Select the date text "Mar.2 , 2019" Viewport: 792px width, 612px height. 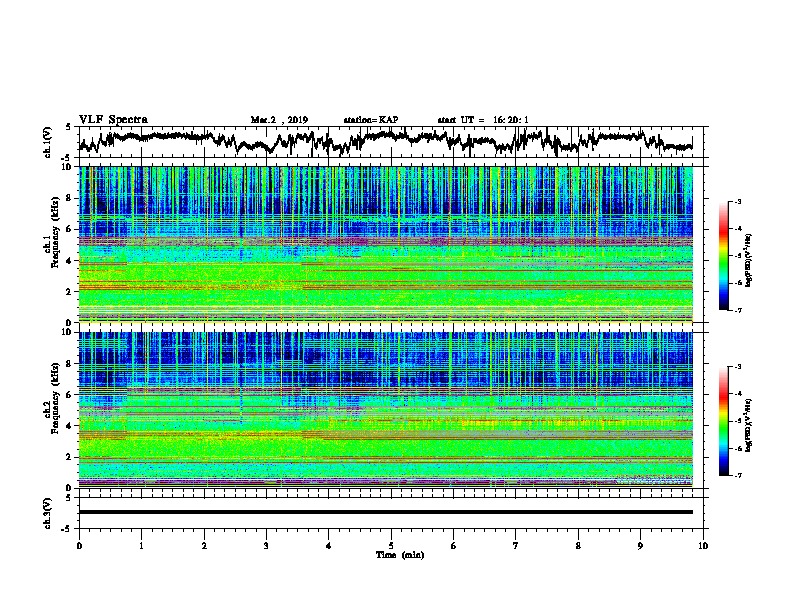pyautogui.click(x=279, y=120)
